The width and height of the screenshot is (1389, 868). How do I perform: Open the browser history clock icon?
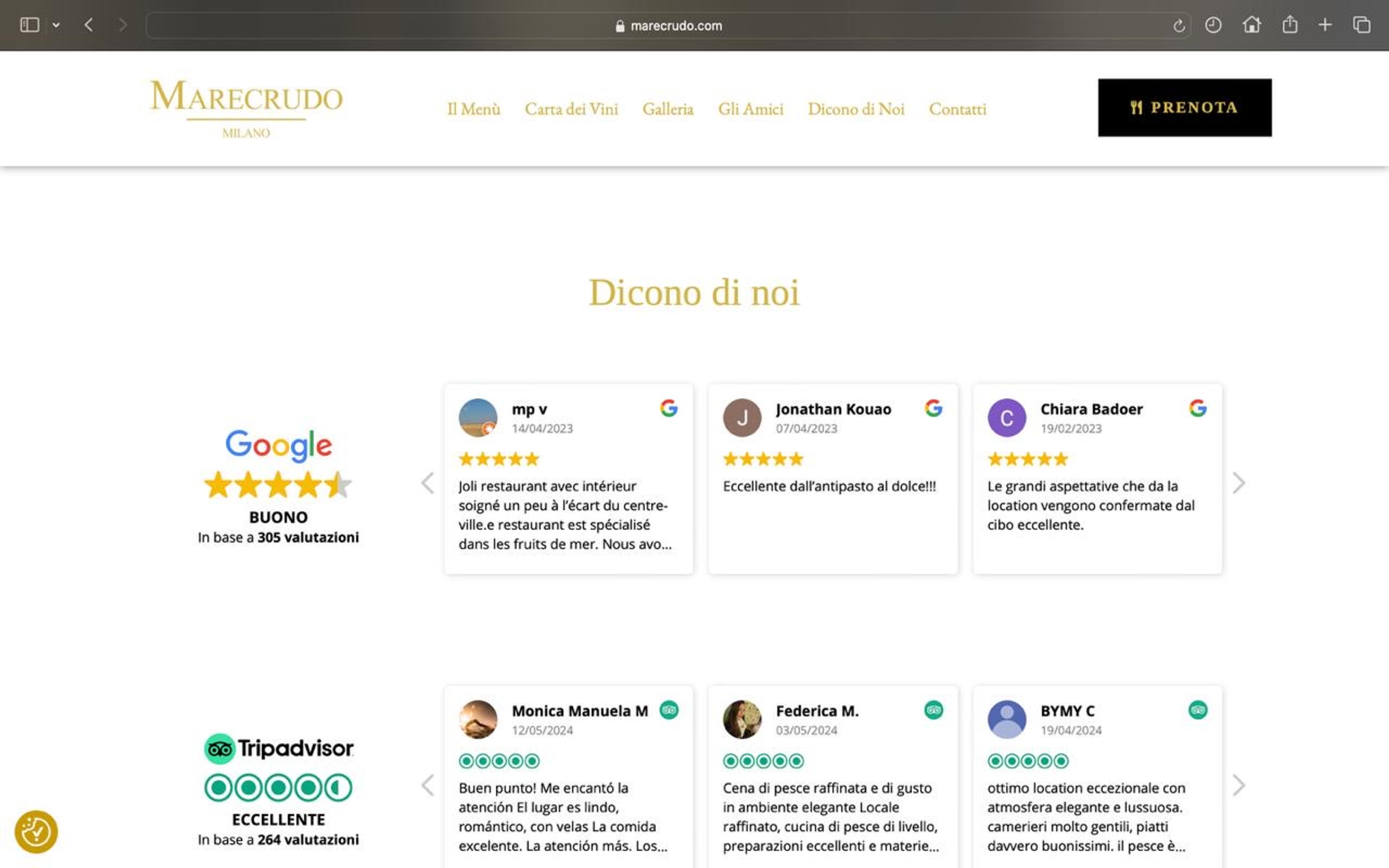click(x=1213, y=25)
